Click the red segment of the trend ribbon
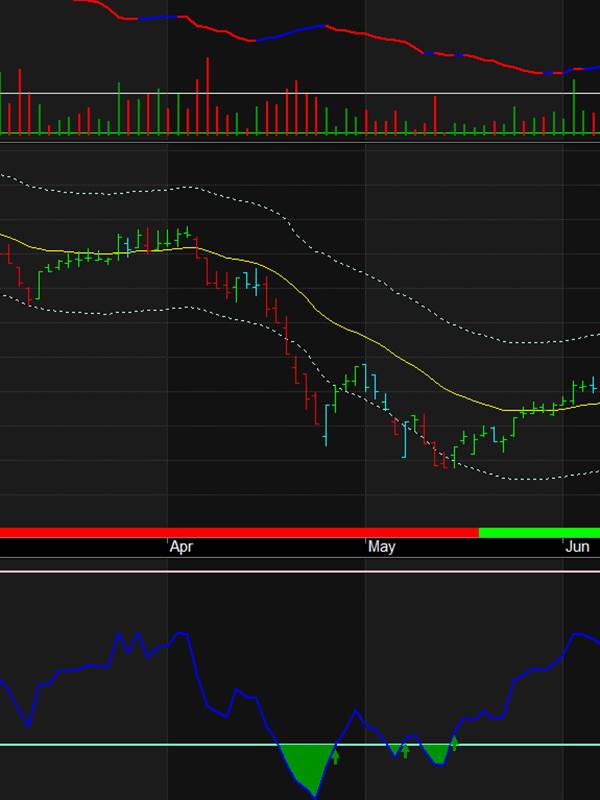Screen dimensions: 600x800 [x=239, y=533]
